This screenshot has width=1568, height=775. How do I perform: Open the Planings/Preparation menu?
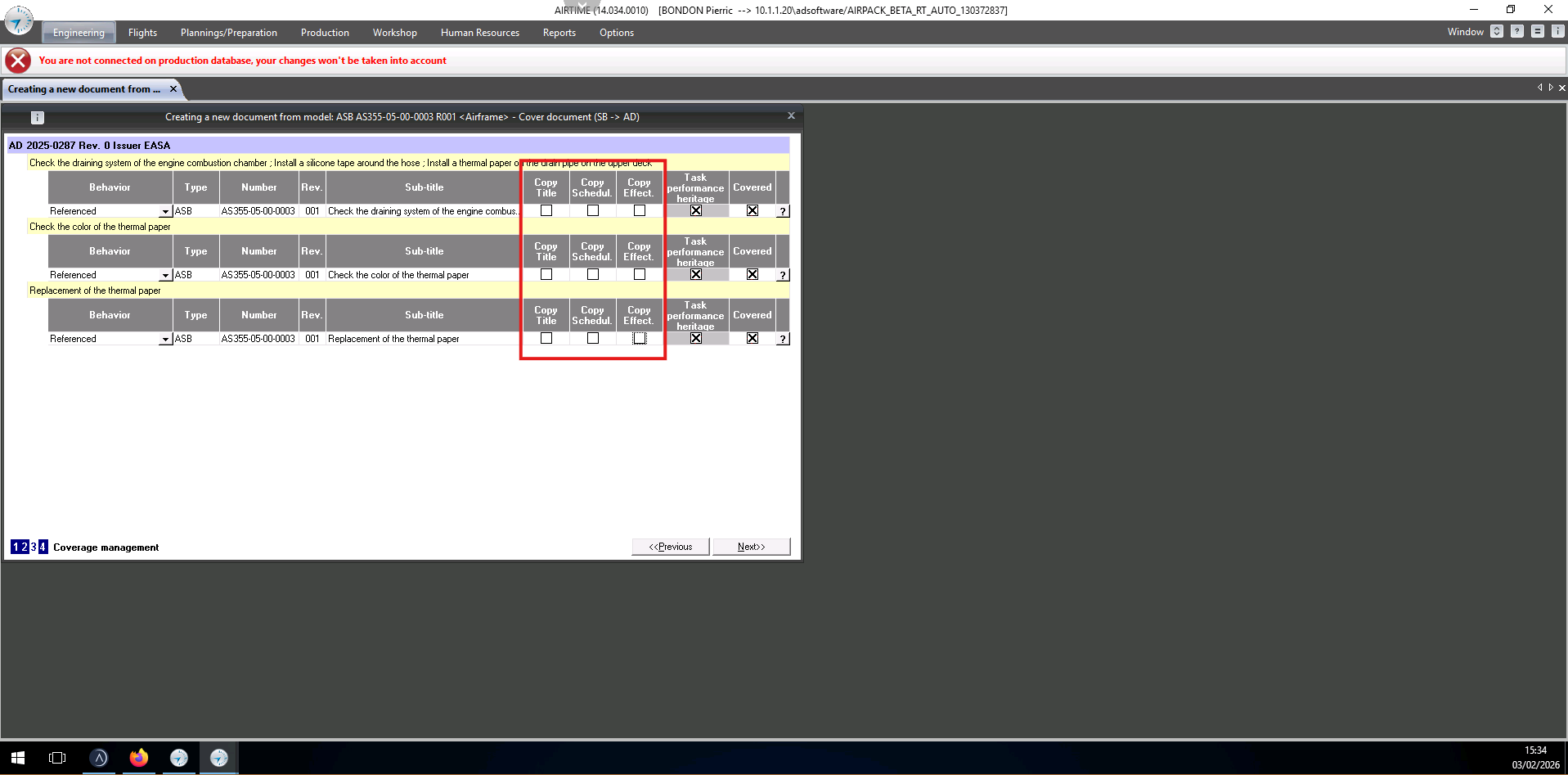click(228, 33)
